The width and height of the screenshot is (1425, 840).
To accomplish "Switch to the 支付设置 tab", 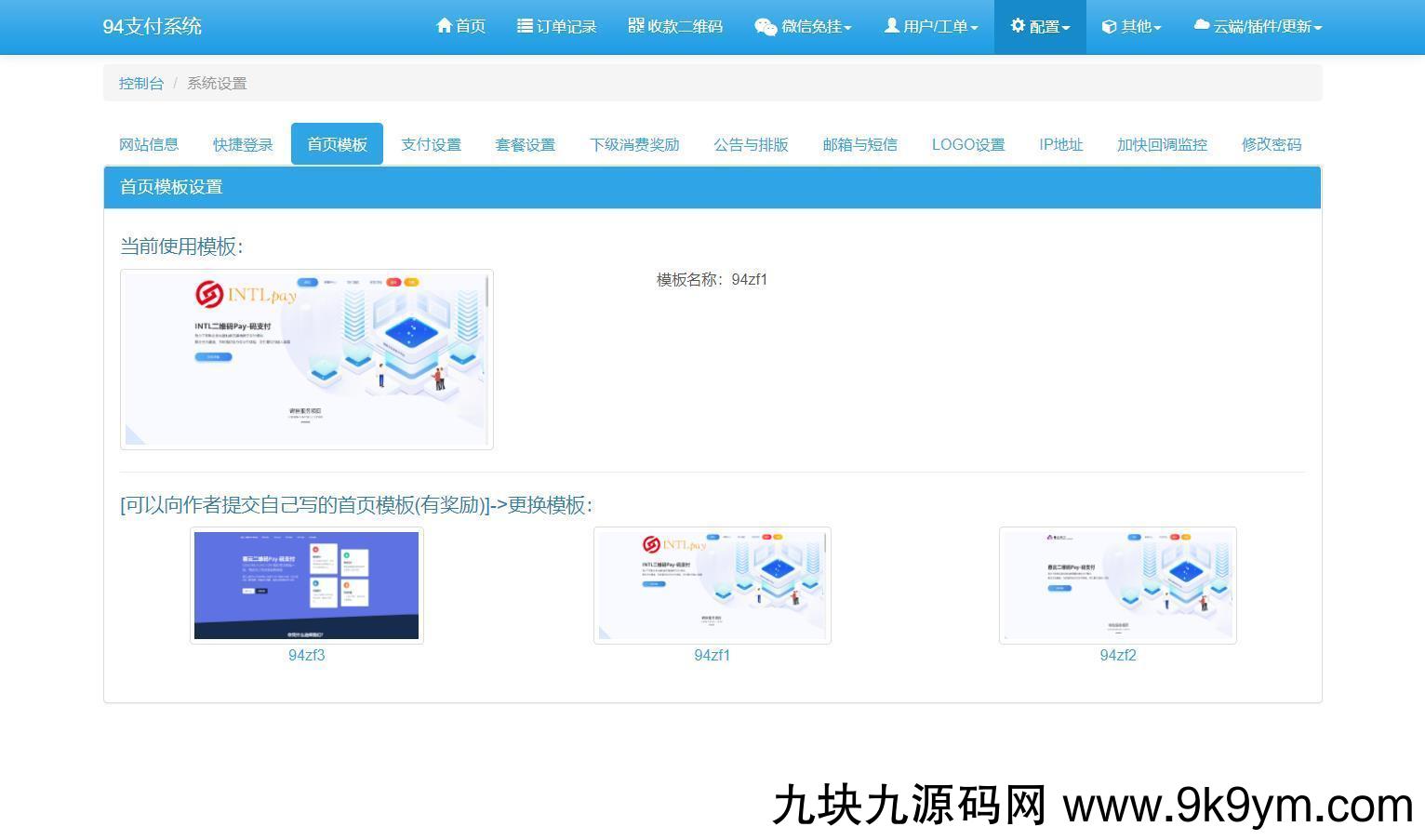I will [x=431, y=144].
